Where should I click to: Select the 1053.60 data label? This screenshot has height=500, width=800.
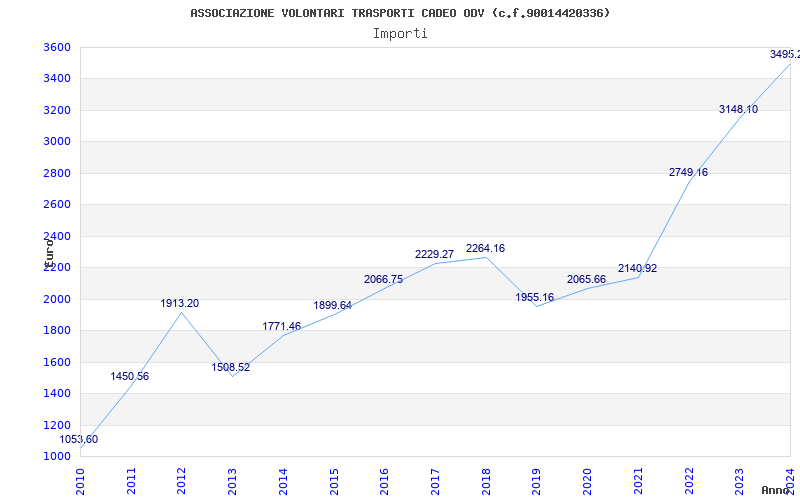point(79,439)
